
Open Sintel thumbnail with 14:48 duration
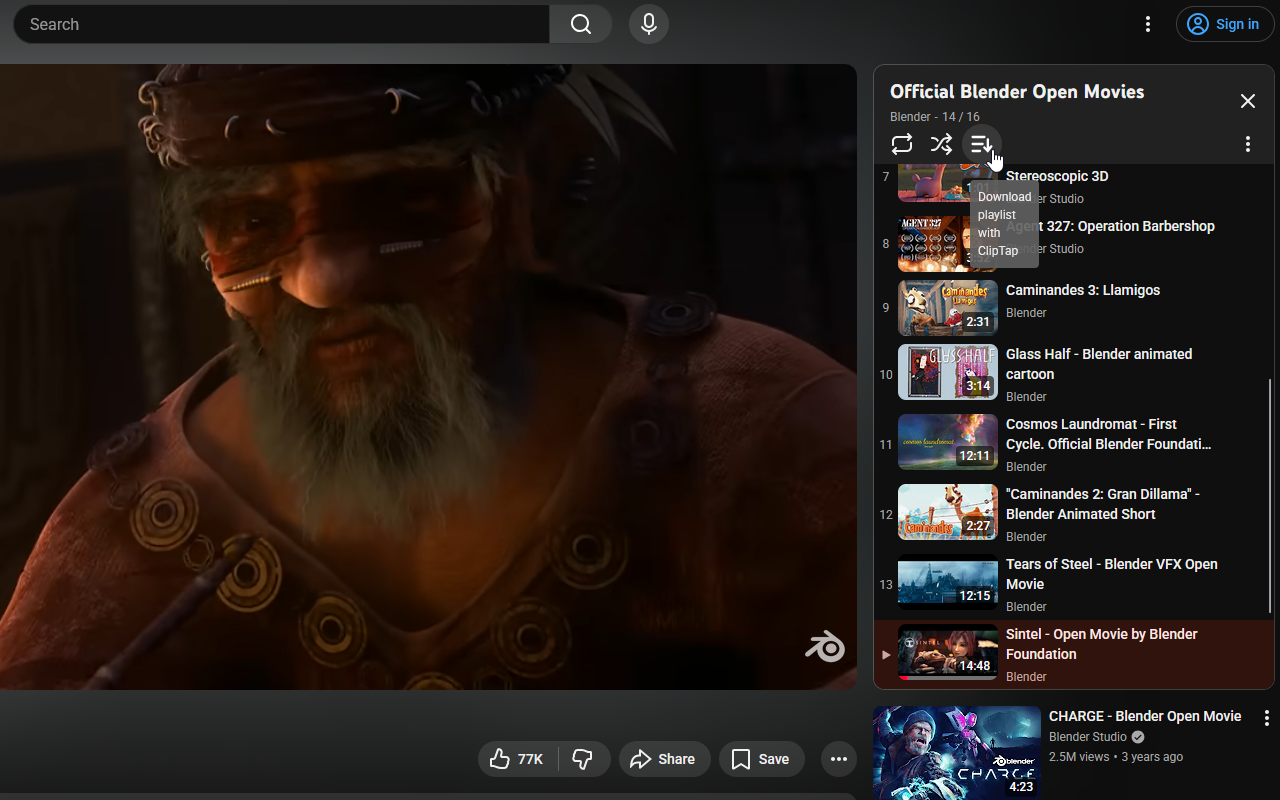[947, 652]
